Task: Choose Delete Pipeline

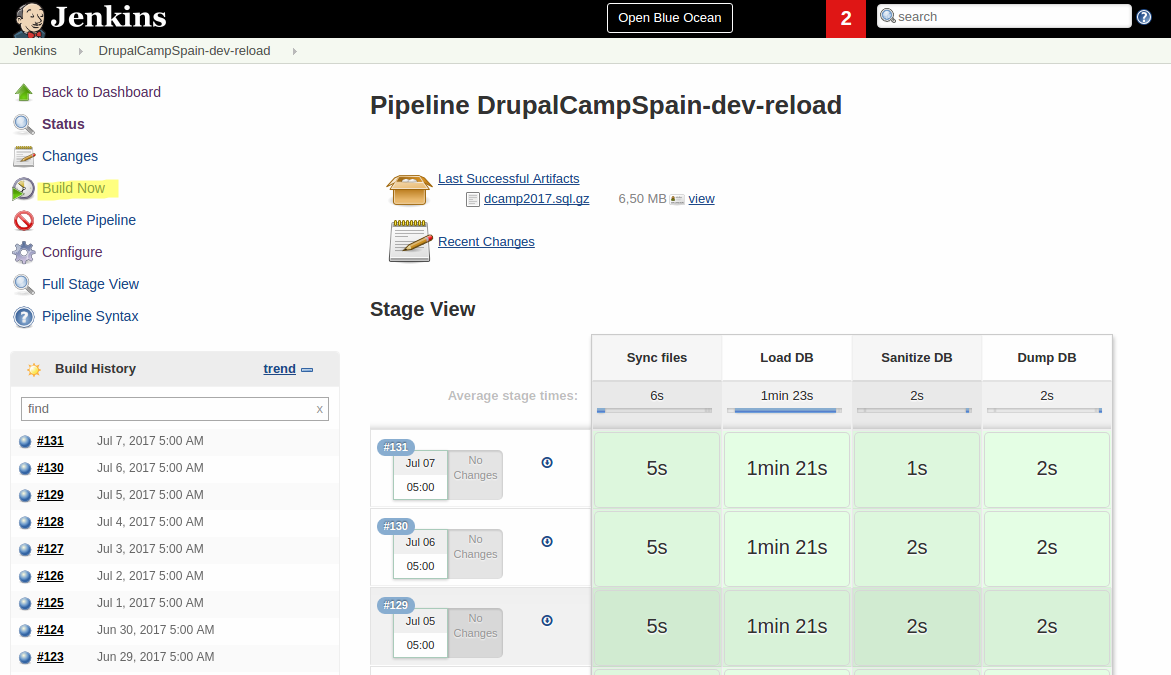Action: click(89, 220)
